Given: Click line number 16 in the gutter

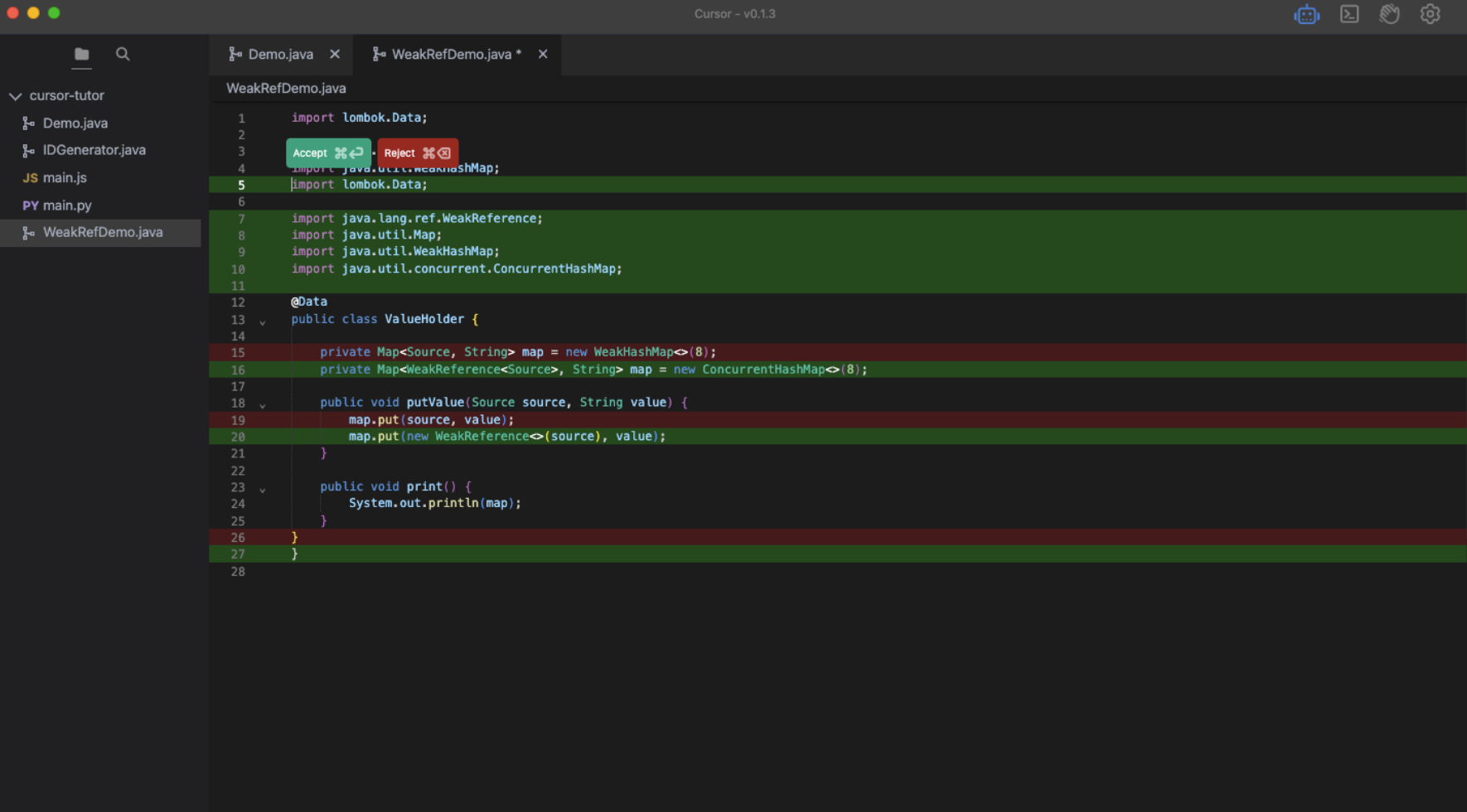Looking at the screenshot, I should coord(238,370).
